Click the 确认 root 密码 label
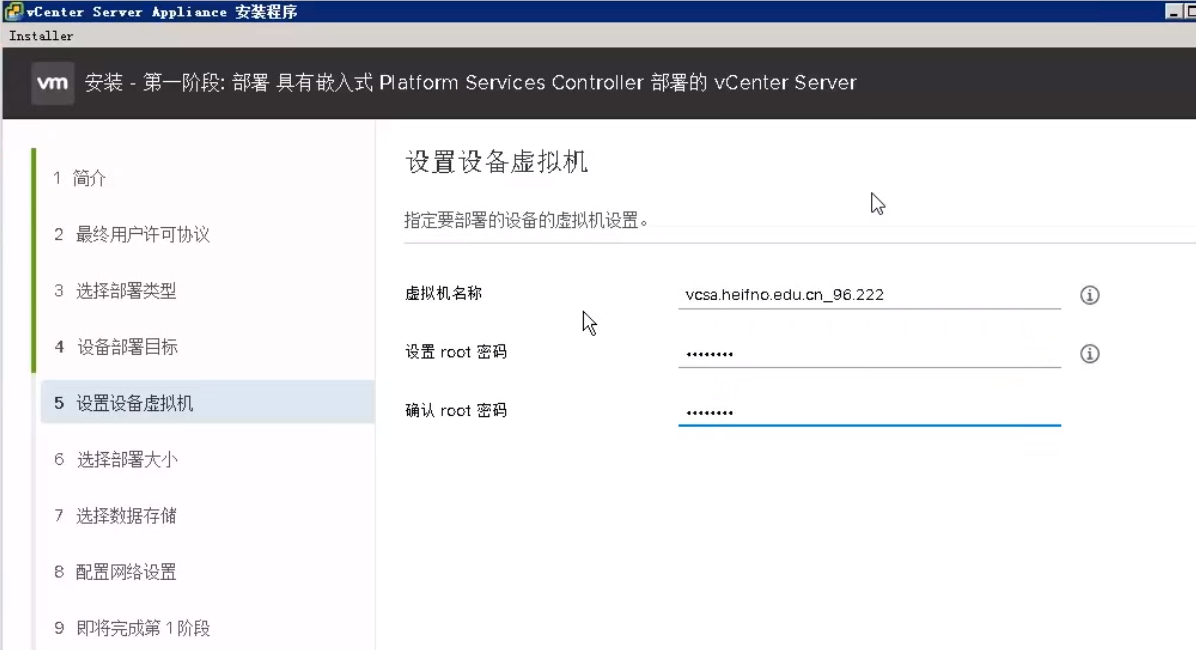Screen dimensions: 1196x650 click(x=455, y=410)
